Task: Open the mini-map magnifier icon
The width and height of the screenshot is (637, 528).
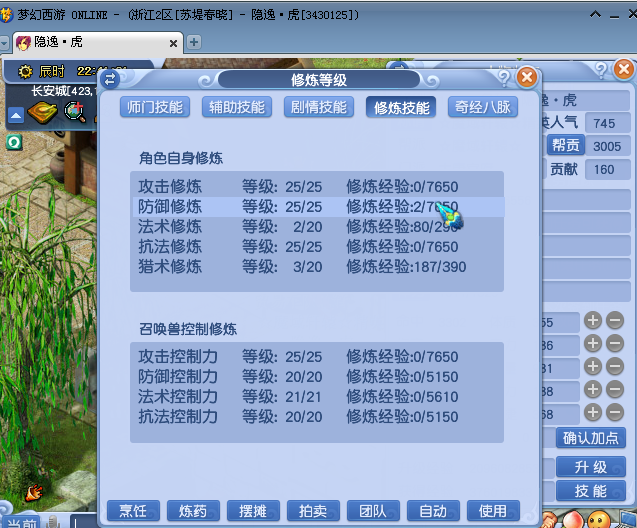Action: (75, 112)
